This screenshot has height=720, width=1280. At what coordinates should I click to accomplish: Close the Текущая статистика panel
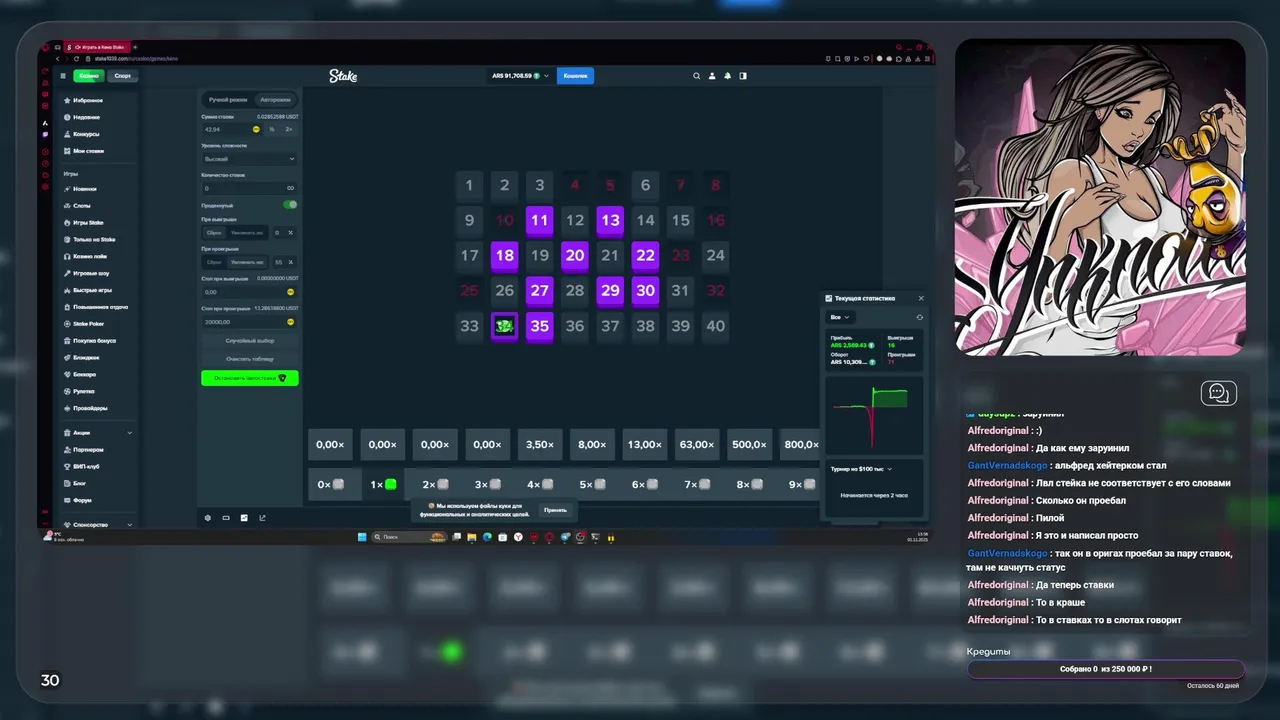click(x=921, y=298)
